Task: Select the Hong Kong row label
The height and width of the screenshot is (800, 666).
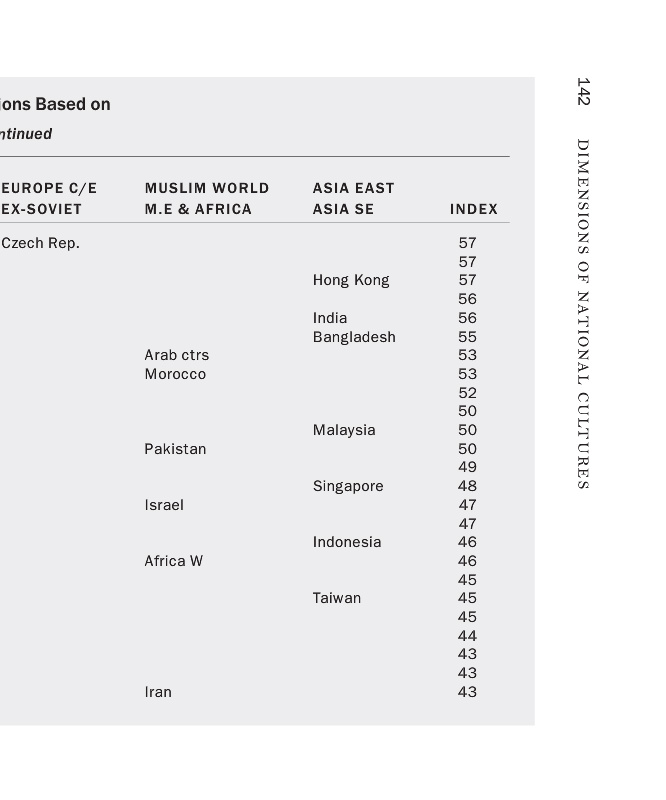Action: pos(350,280)
